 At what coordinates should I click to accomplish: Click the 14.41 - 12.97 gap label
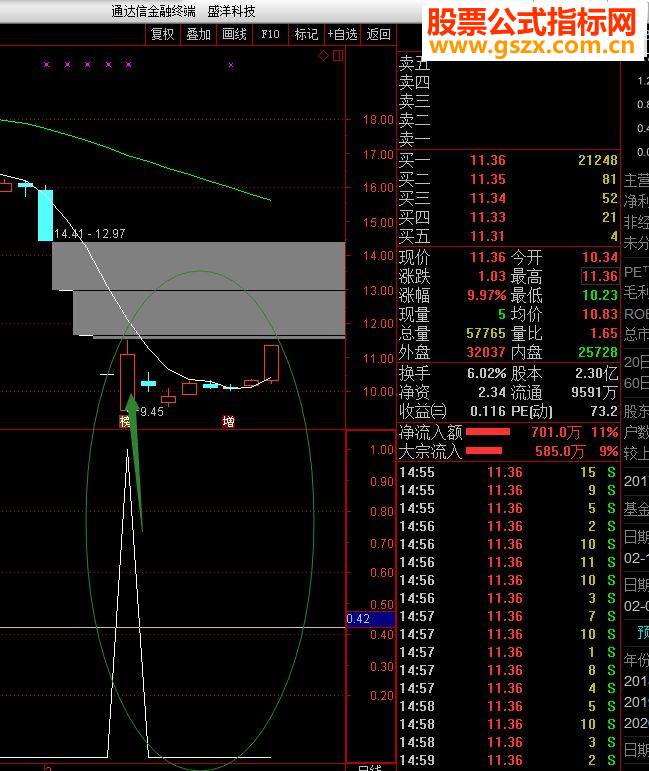tap(90, 234)
